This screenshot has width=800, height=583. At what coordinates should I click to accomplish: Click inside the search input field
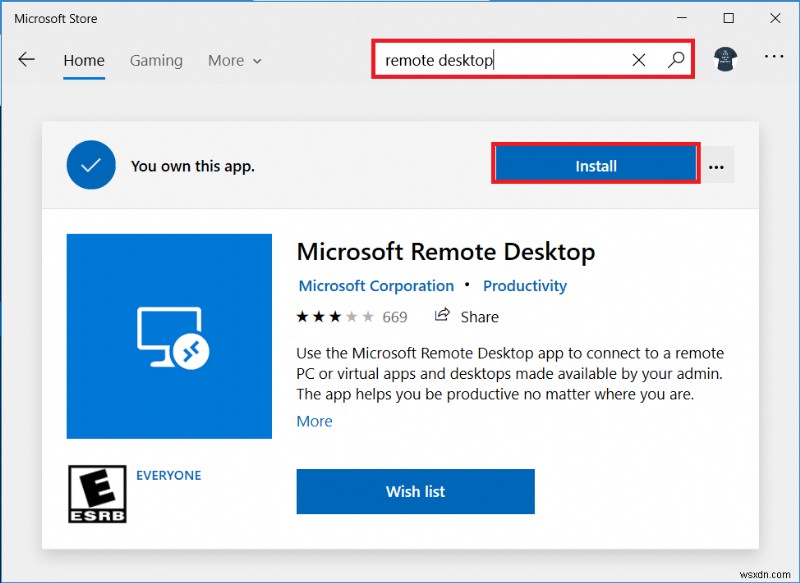point(490,60)
